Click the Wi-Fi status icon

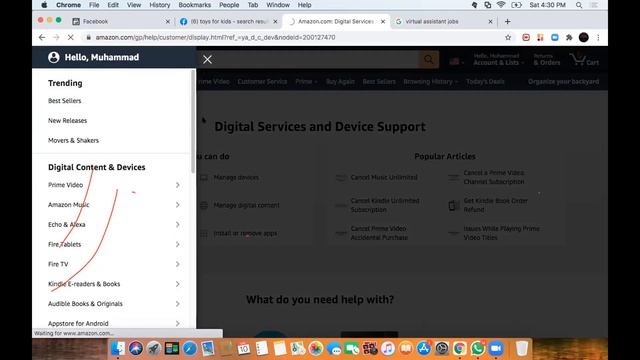pos(501,5)
